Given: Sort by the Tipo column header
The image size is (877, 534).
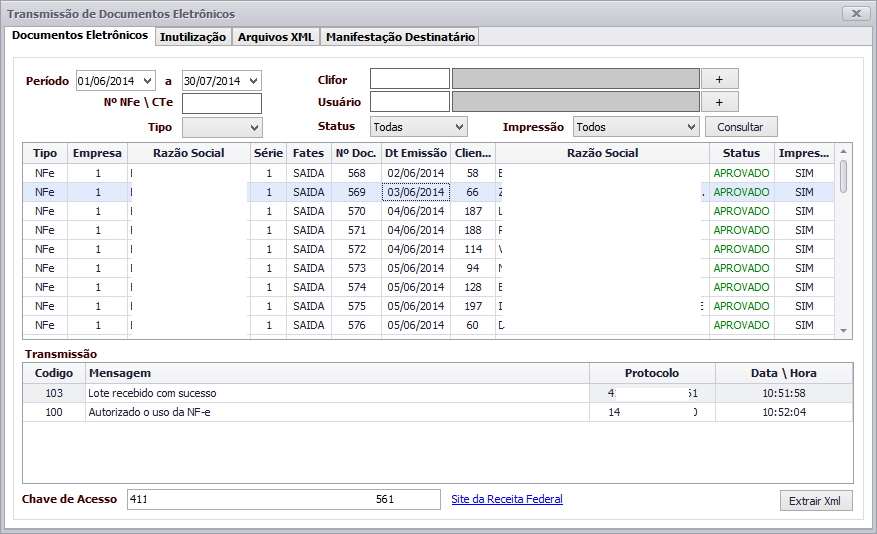Looking at the screenshot, I should [x=45, y=153].
